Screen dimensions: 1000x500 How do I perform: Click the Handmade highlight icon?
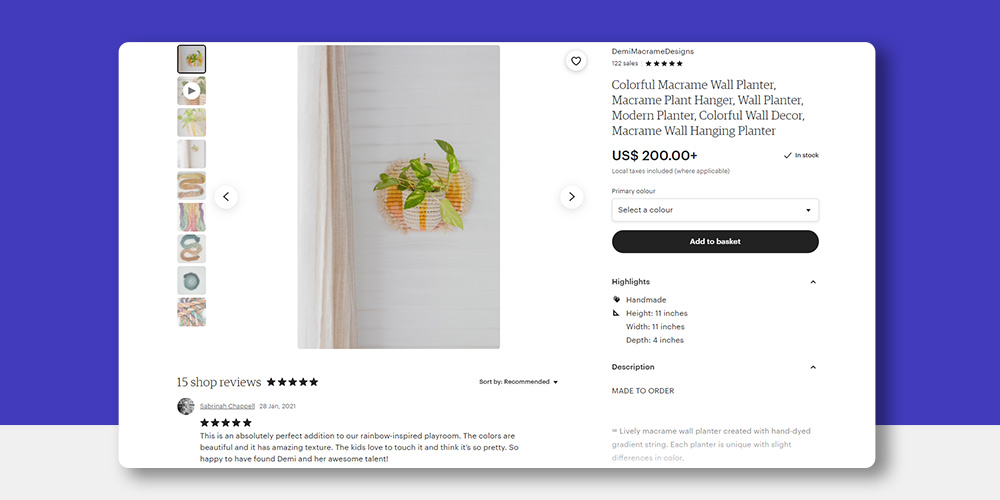pos(616,299)
